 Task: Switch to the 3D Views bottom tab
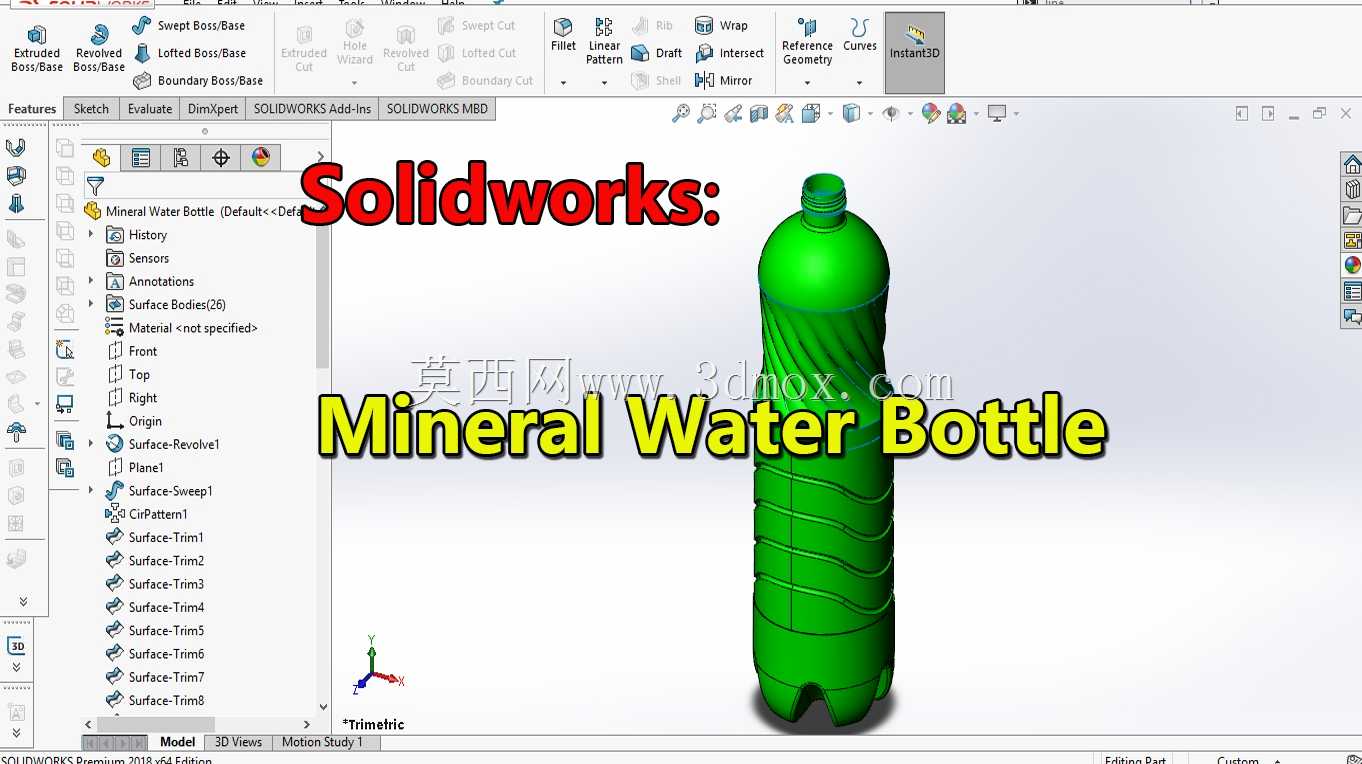pyautogui.click(x=238, y=742)
